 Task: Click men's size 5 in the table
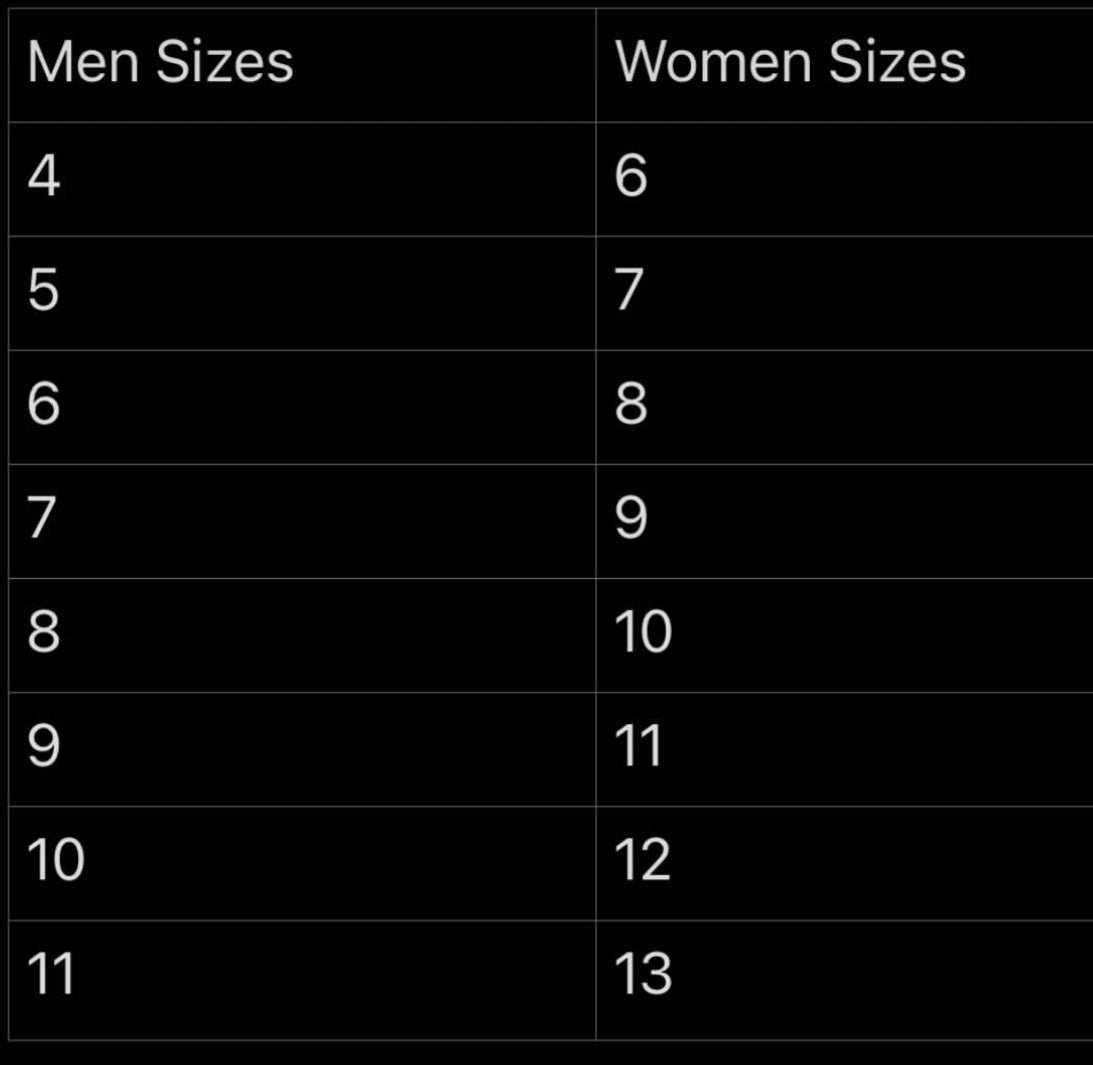[44, 291]
